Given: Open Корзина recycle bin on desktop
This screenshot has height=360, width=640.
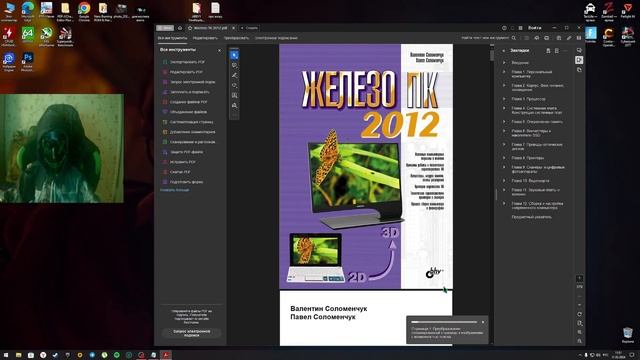Looking at the screenshot, I should (628, 335).
